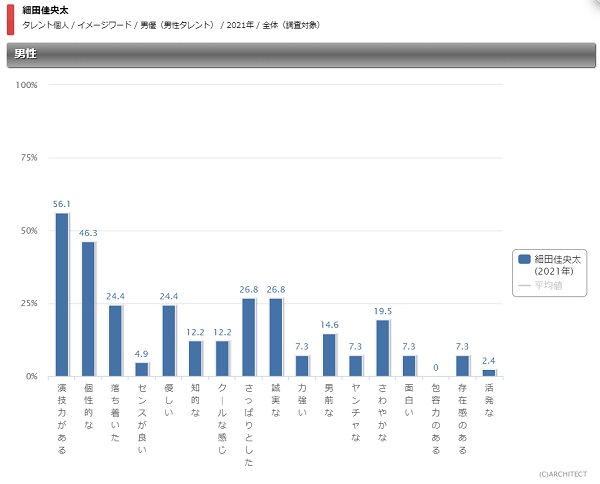This screenshot has width=600, height=484.
Task: Click the 優しい bar
Action: point(168,340)
